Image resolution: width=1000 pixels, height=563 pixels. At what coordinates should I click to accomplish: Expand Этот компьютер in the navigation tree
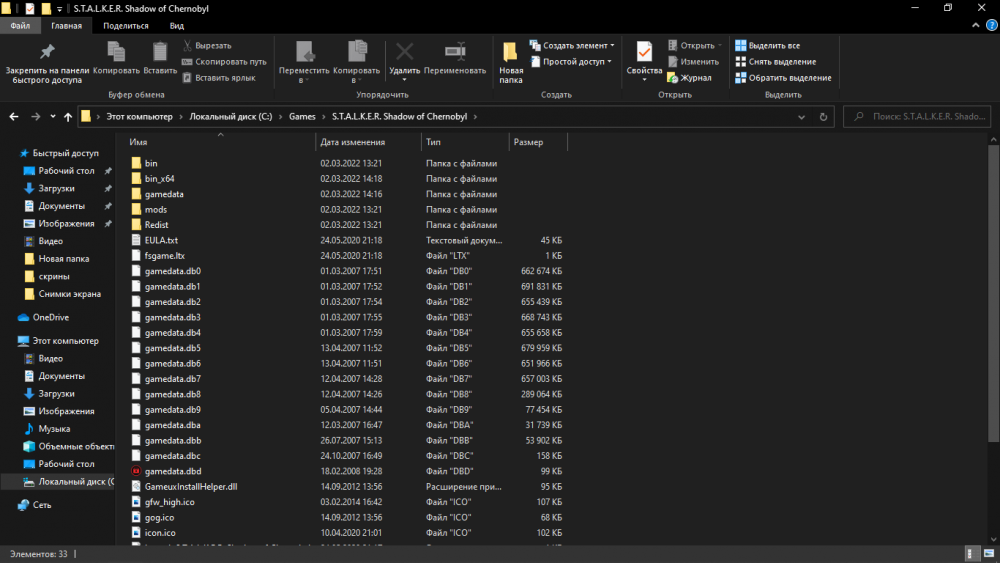pyautogui.click(x=9, y=341)
